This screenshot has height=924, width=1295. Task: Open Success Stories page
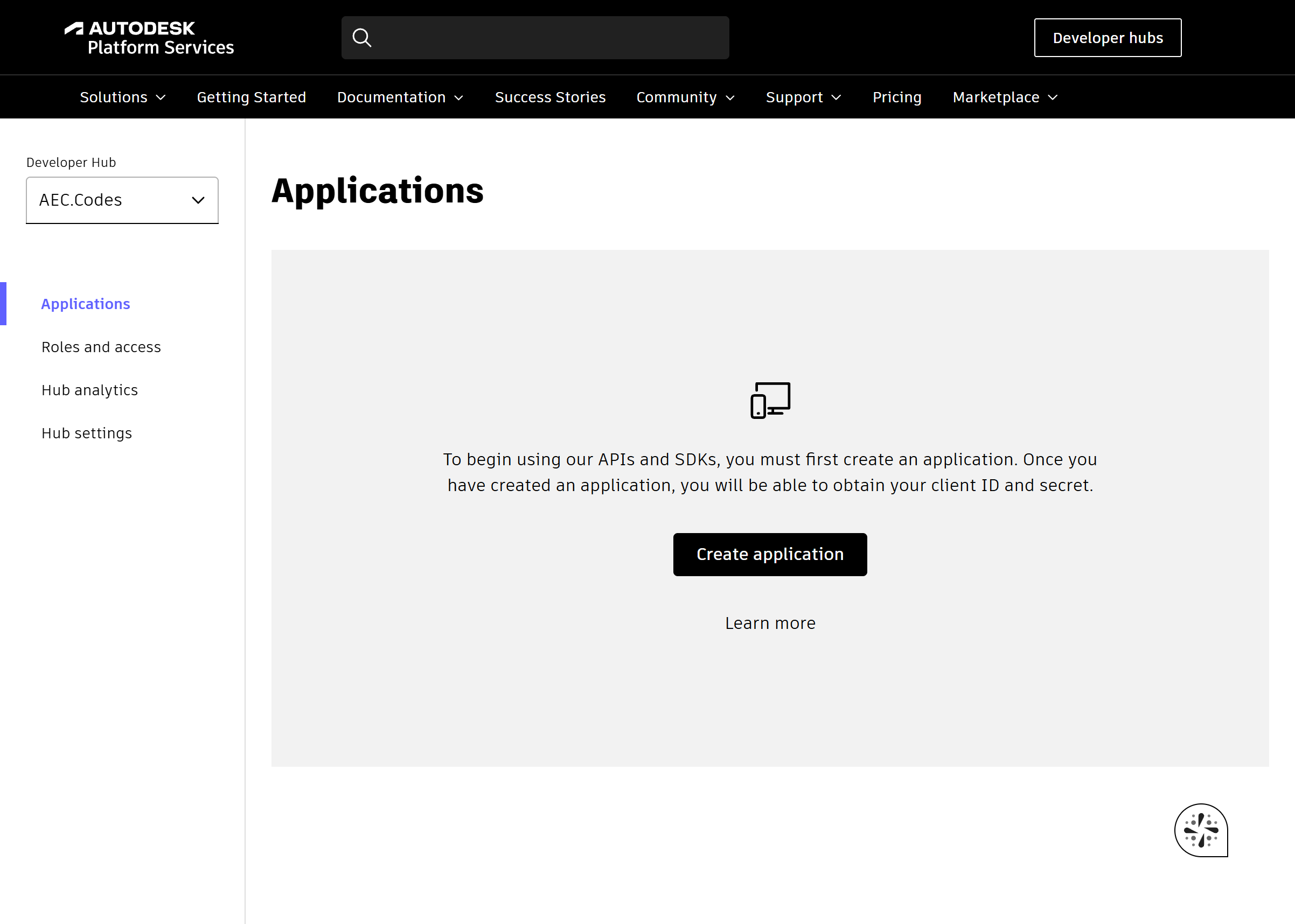click(x=551, y=97)
